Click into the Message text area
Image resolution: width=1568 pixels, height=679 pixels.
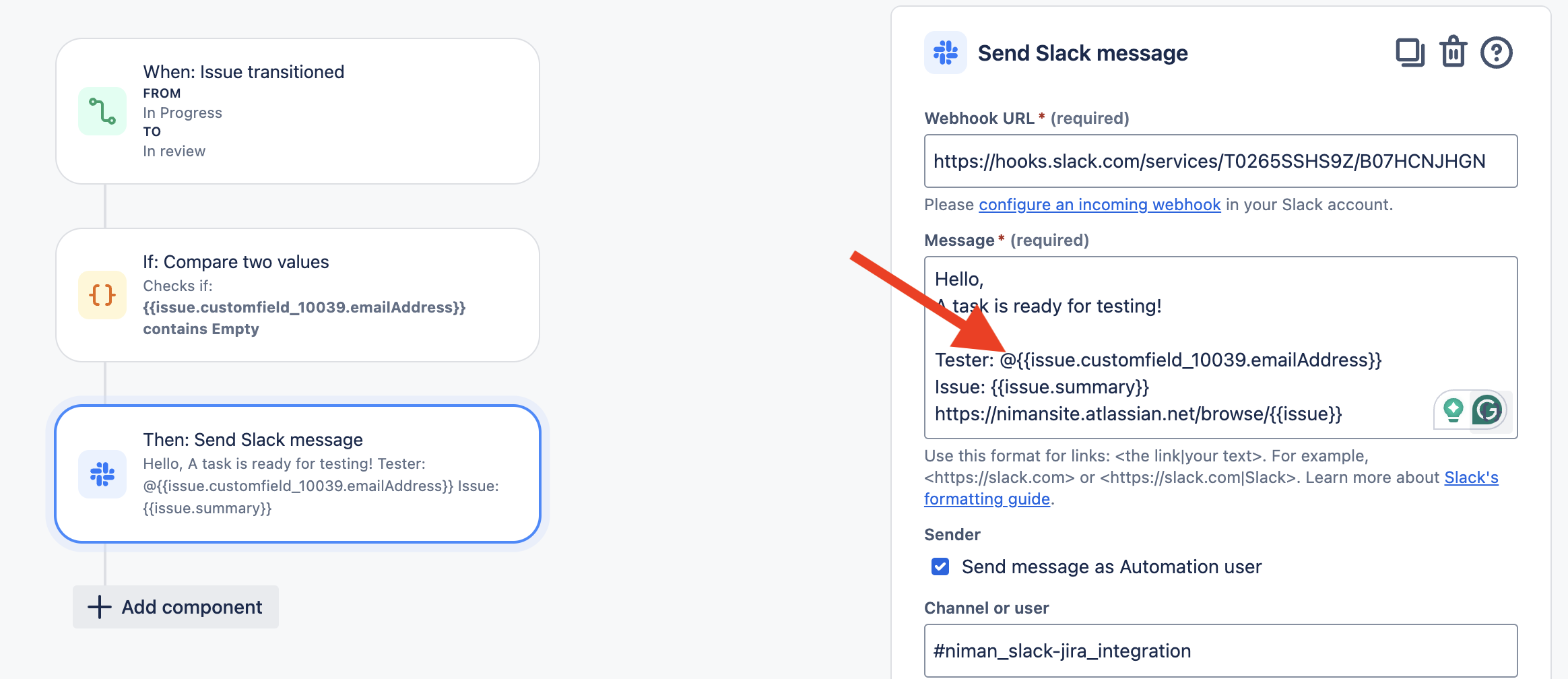[x=1220, y=348]
